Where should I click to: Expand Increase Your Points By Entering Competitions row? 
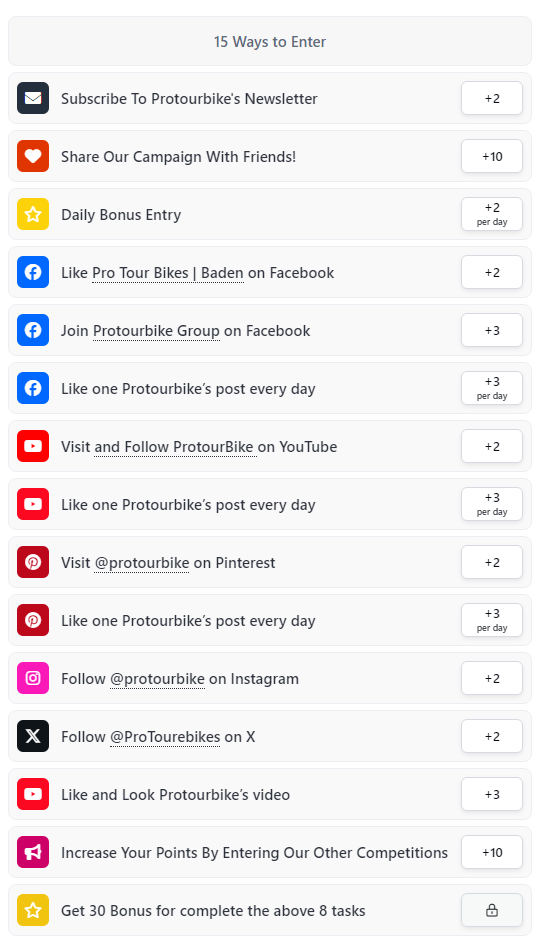pos(270,852)
